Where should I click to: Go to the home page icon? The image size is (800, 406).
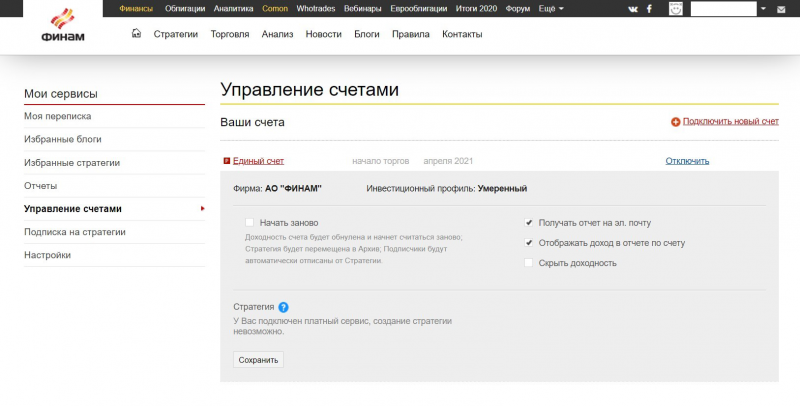pos(137,33)
